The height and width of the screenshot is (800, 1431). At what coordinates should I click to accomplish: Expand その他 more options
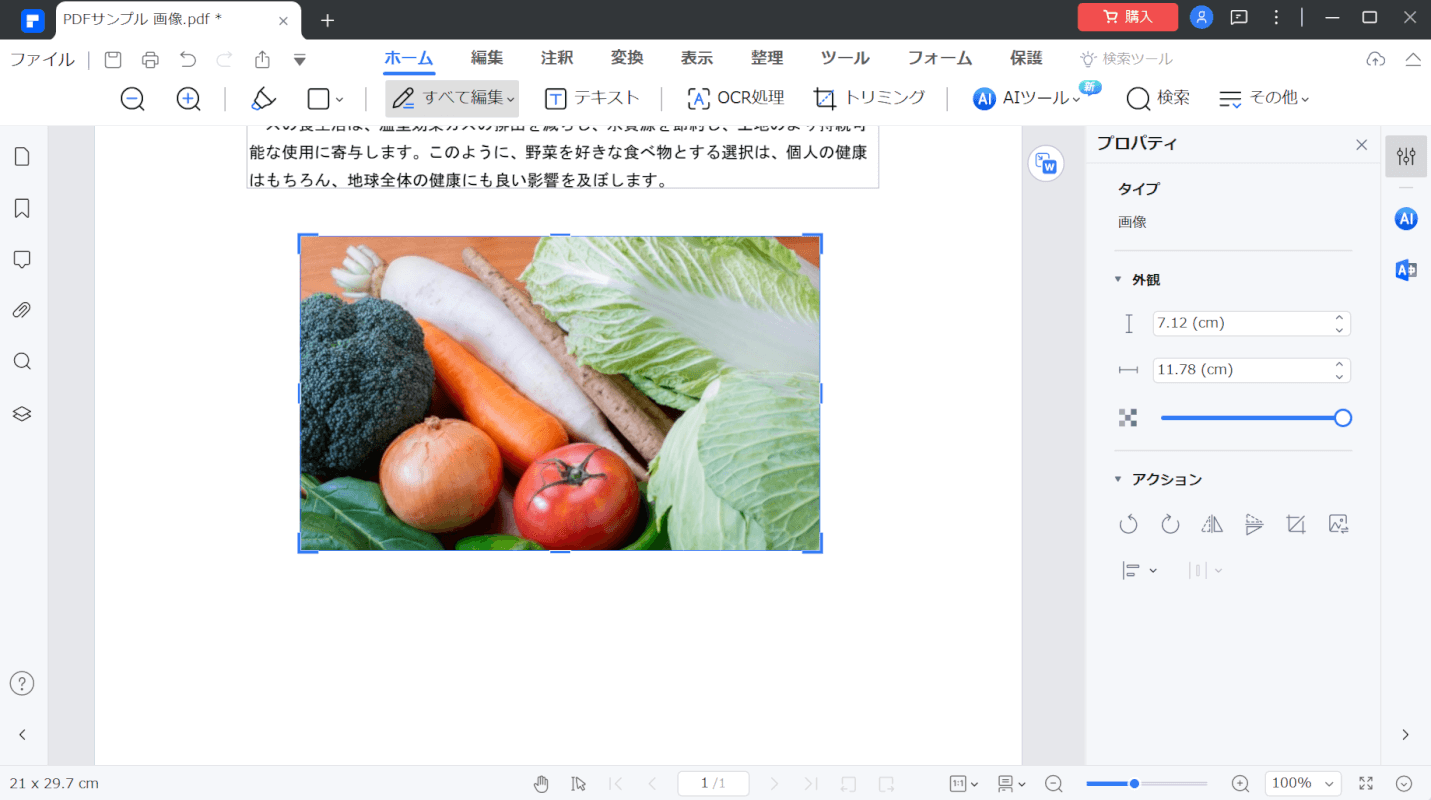tap(1264, 98)
